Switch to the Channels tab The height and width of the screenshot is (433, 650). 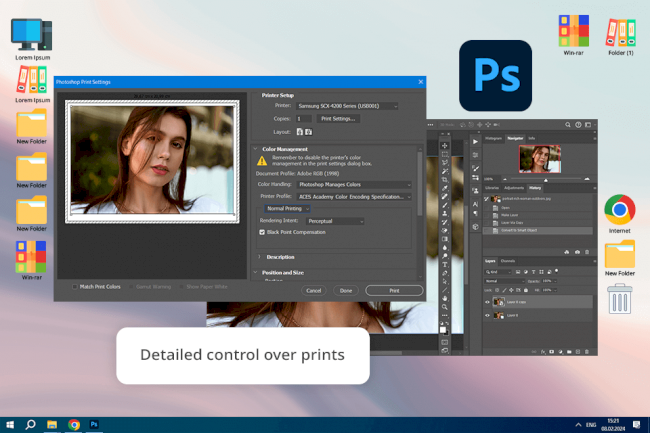508,261
